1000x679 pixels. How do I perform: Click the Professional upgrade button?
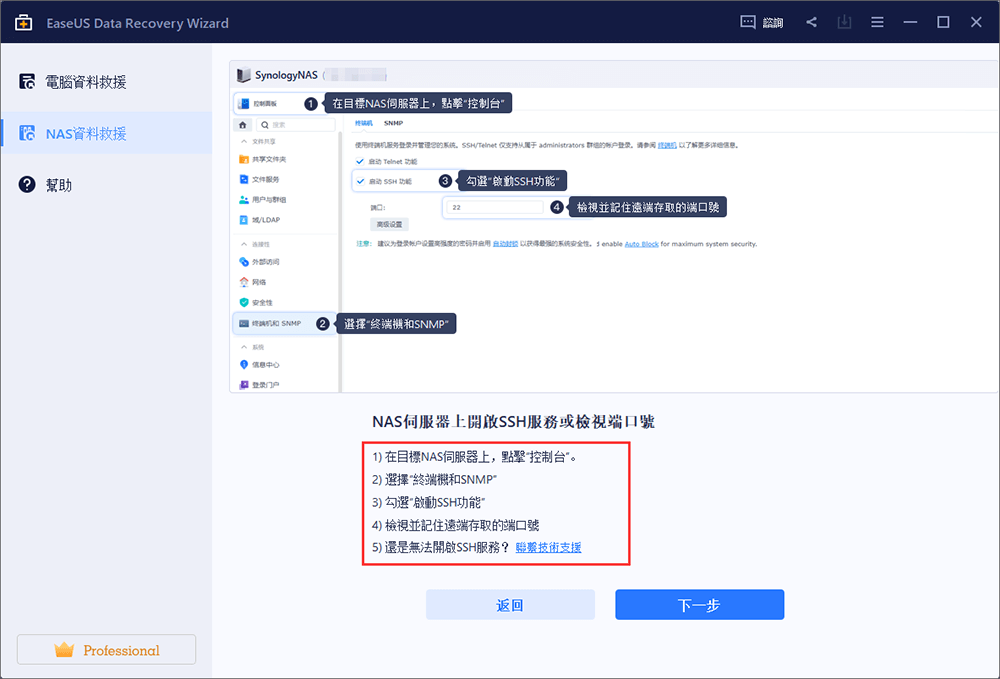tap(107, 650)
